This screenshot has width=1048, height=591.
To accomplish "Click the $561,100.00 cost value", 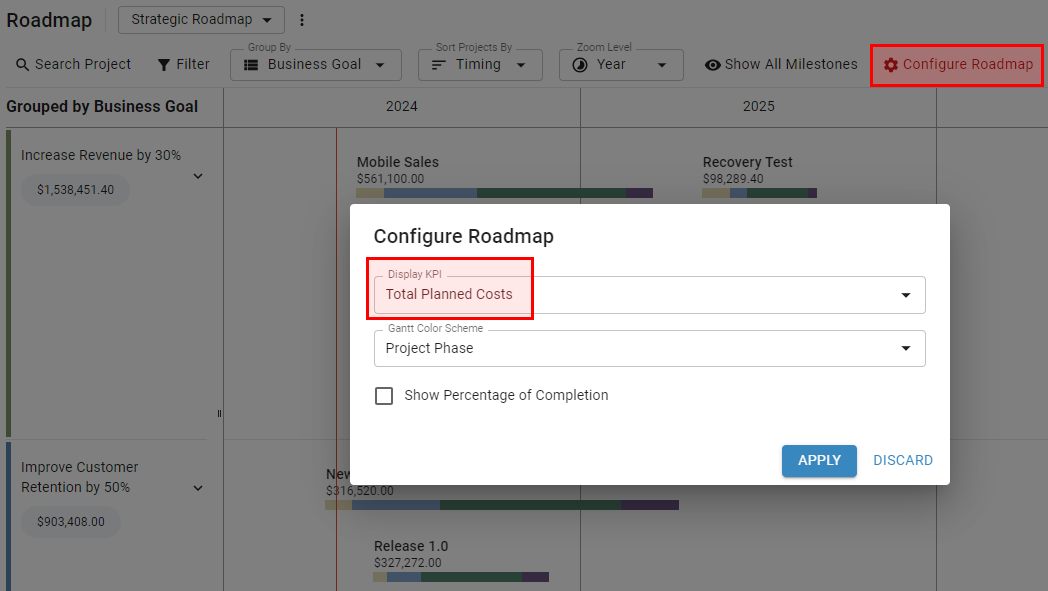I will [x=390, y=179].
